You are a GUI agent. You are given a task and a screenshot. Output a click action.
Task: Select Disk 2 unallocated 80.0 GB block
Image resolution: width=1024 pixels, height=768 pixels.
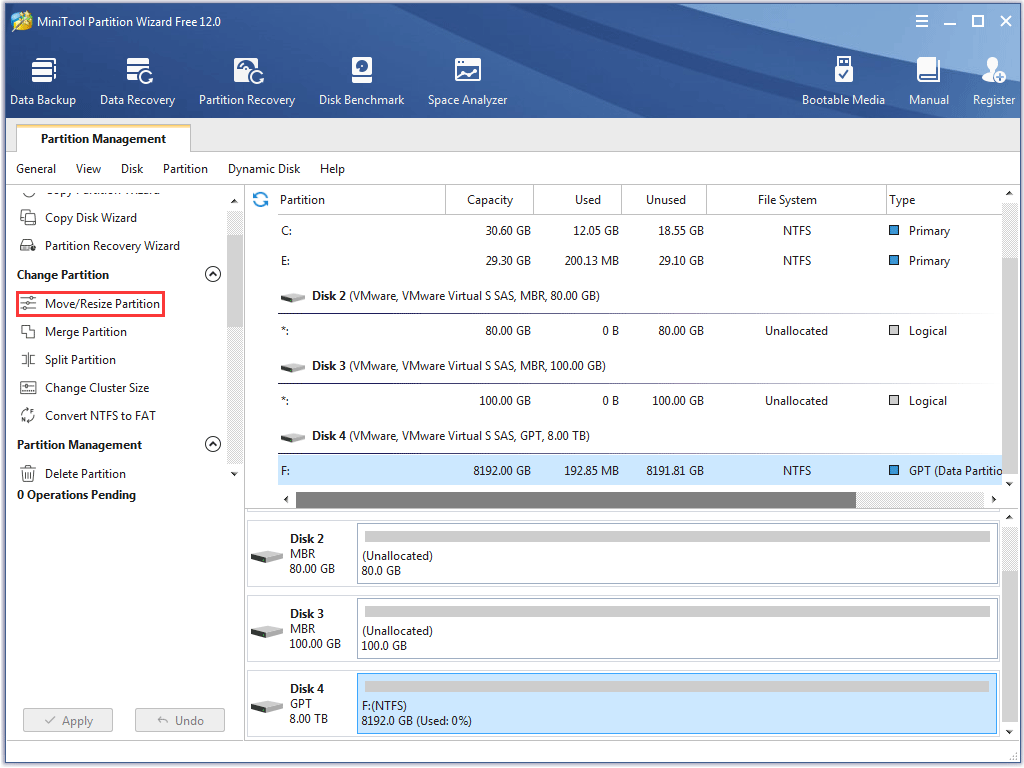[677, 554]
